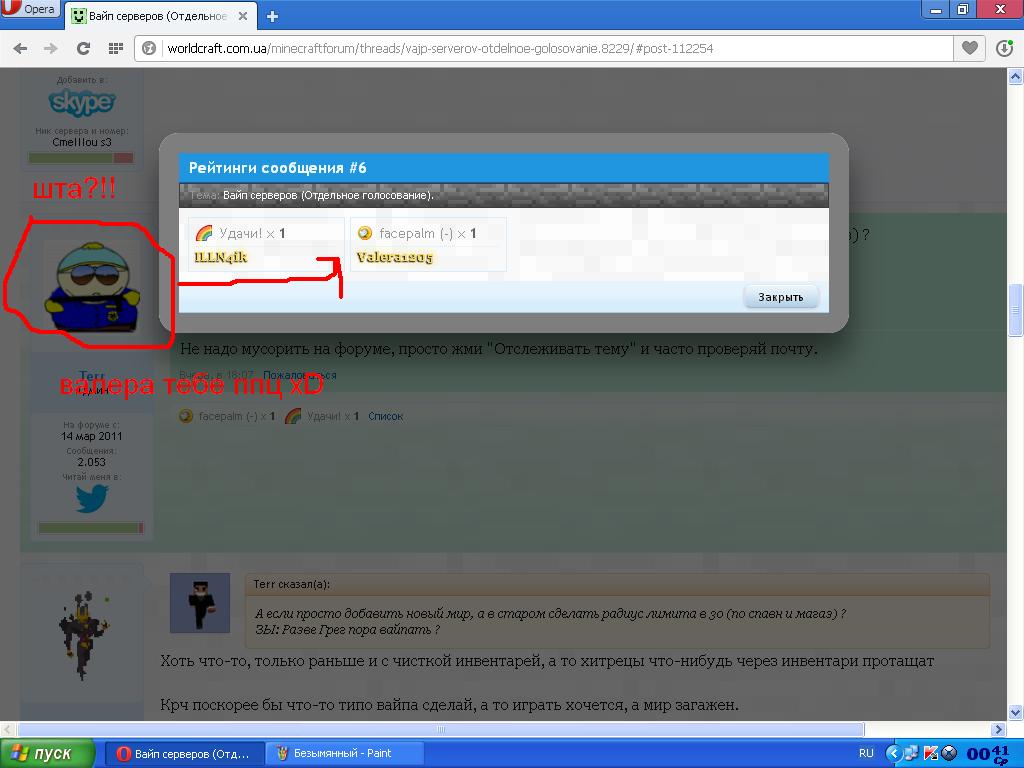This screenshot has height=768, width=1024.
Task: Open the Windows пуск Start button
Action: click(46, 754)
